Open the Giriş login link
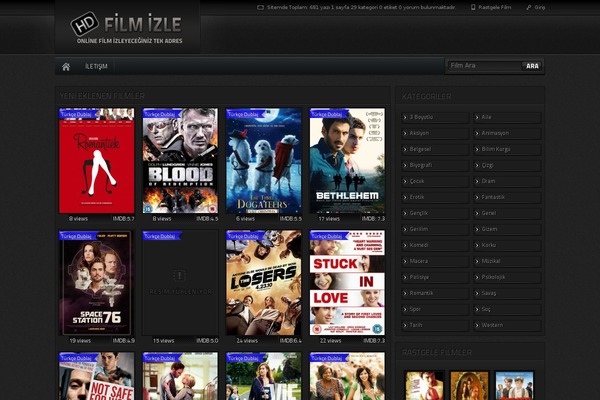The height and width of the screenshot is (400, 600). (540, 7)
